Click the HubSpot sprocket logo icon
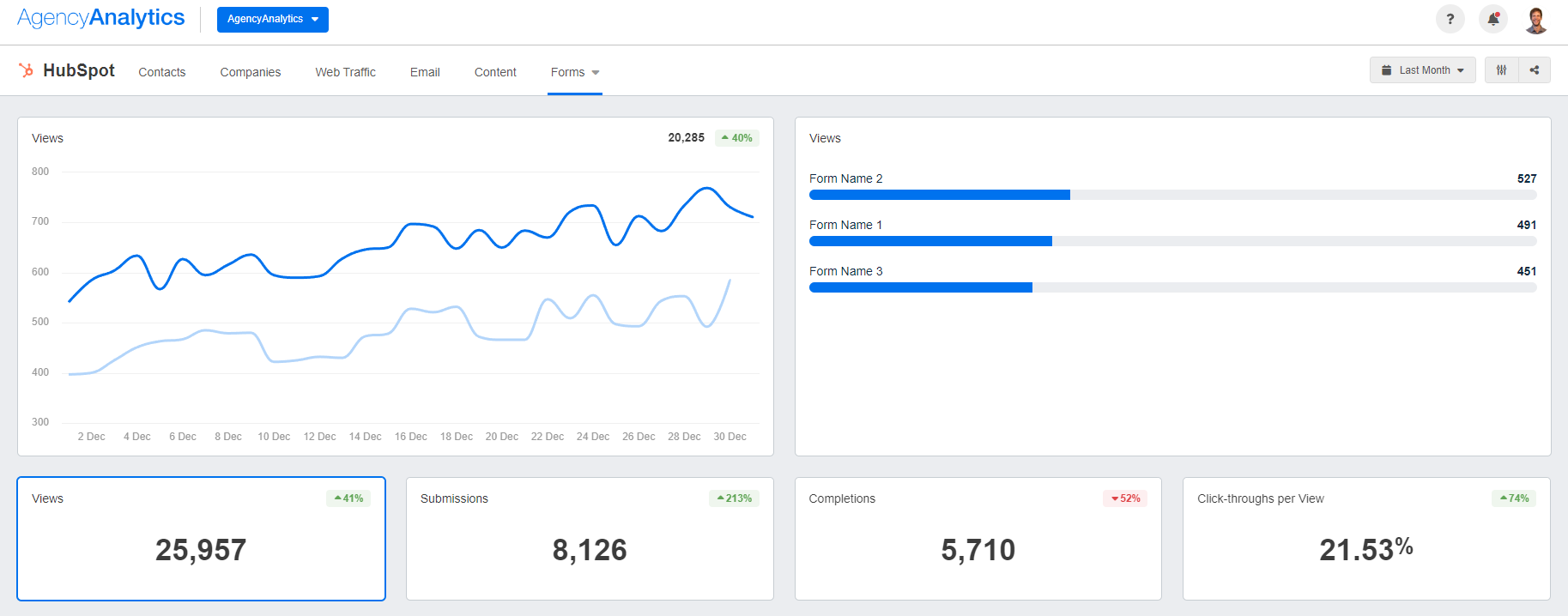Viewport: 1568px width, 616px height. click(27, 70)
